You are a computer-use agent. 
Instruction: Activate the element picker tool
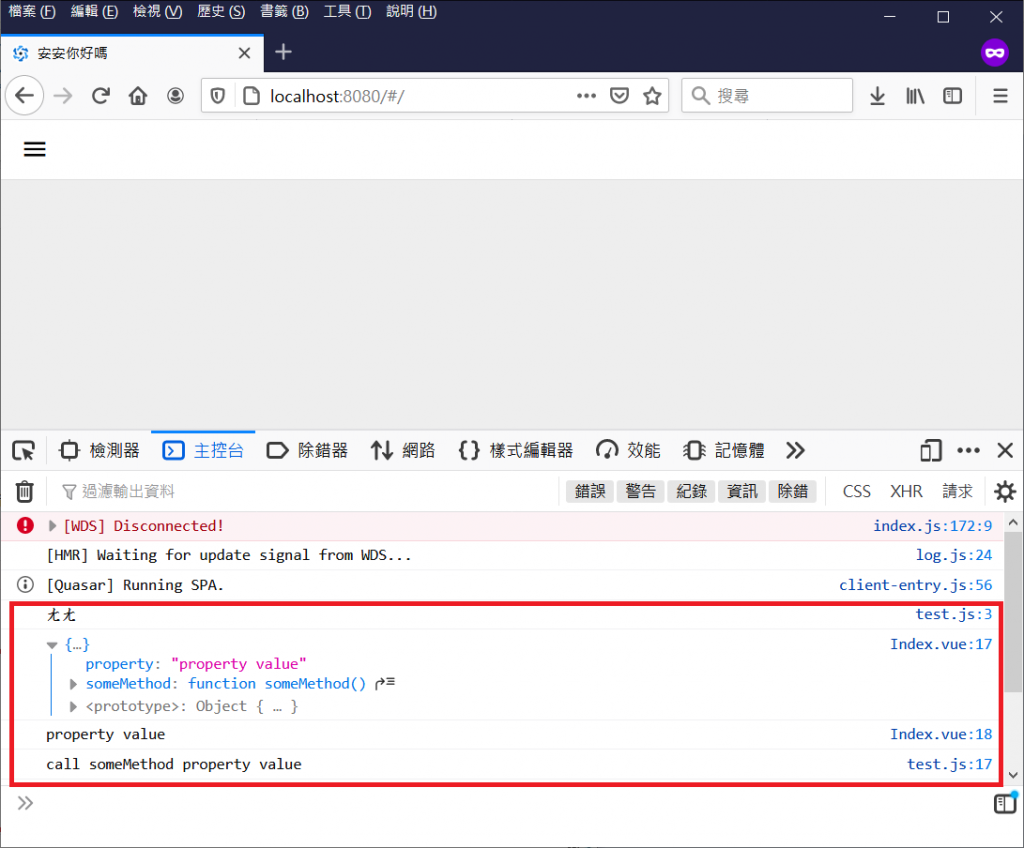(x=24, y=451)
